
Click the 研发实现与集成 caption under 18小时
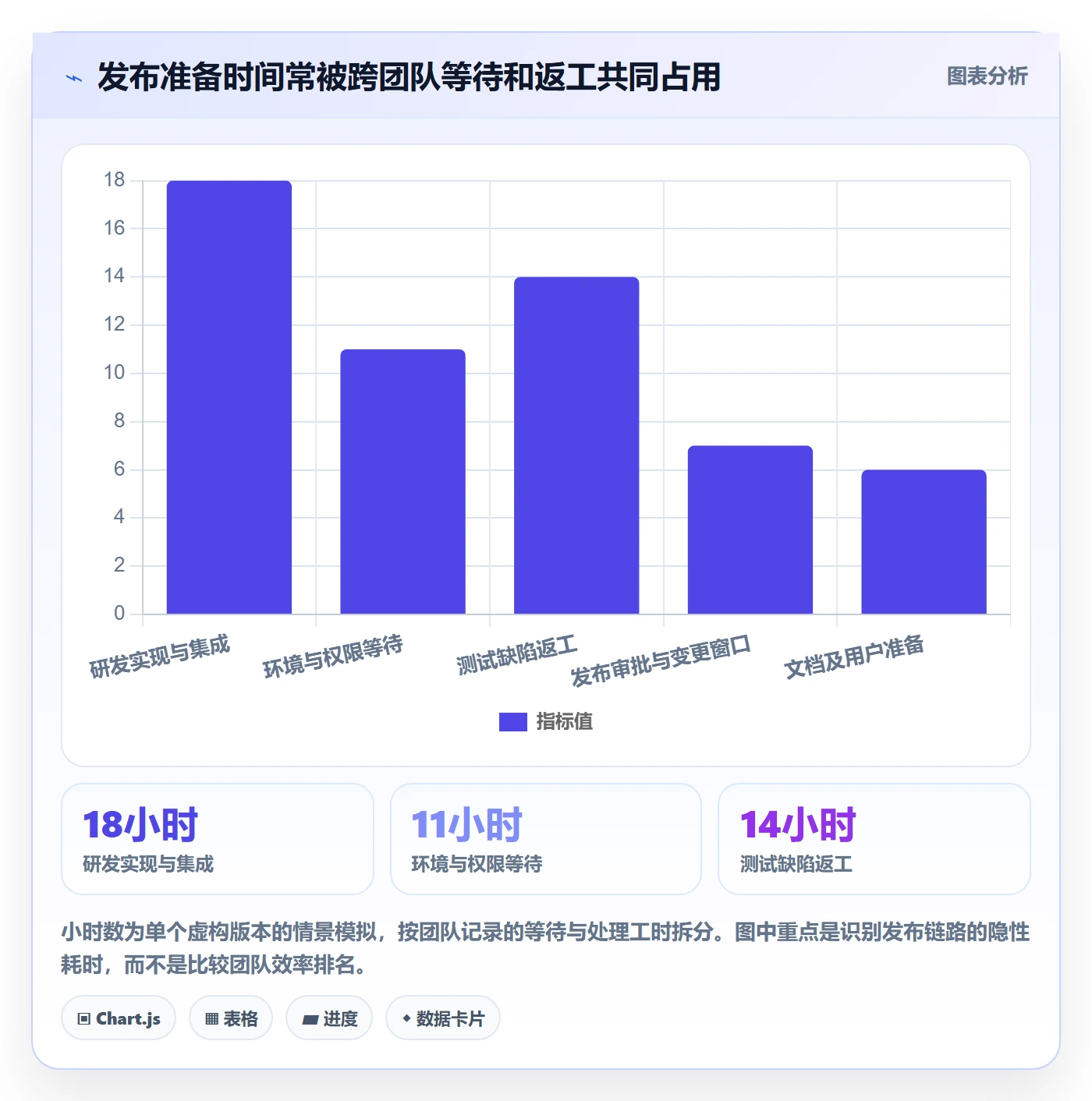148,864
